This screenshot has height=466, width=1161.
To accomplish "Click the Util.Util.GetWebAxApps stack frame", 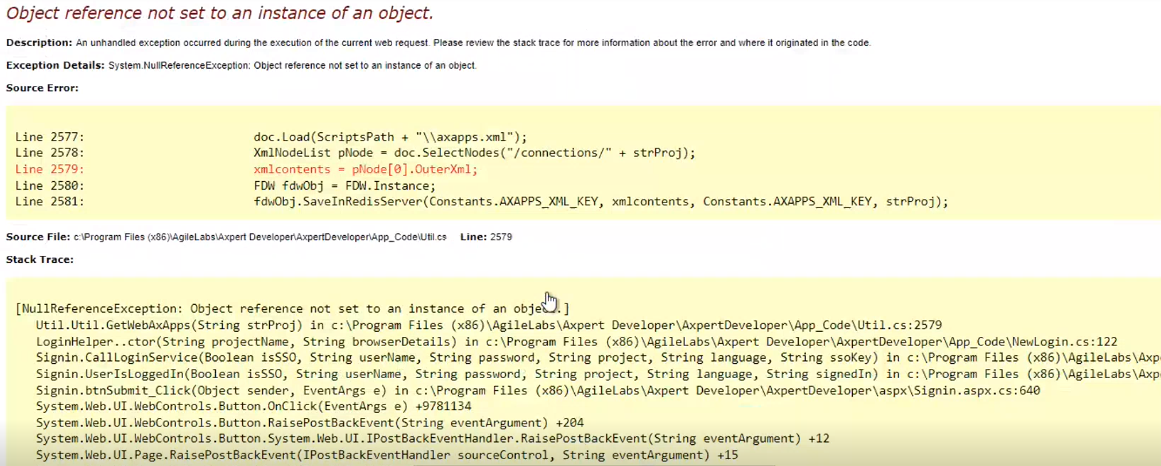I will [x=489, y=325].
